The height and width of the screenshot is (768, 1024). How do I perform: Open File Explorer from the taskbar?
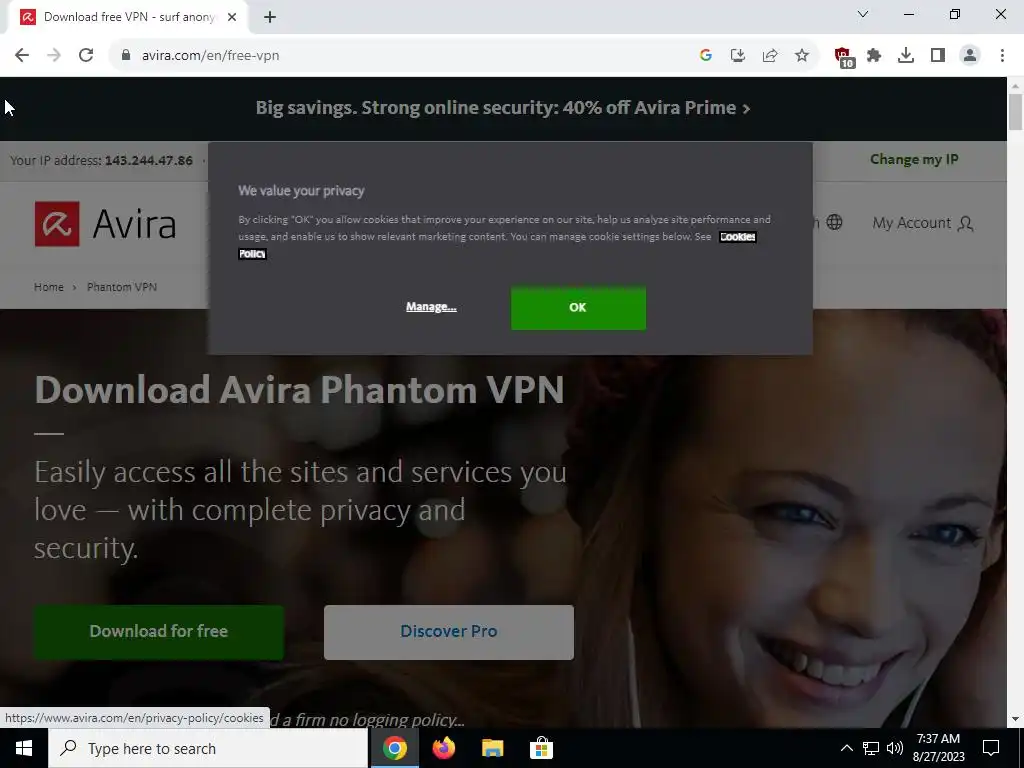coord(492,748)
